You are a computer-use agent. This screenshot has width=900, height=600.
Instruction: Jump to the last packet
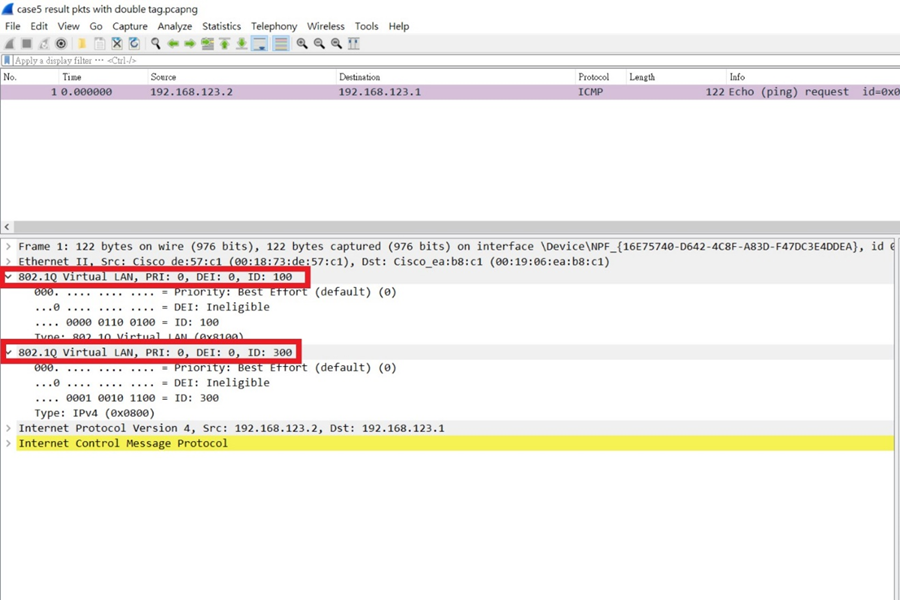242,44
